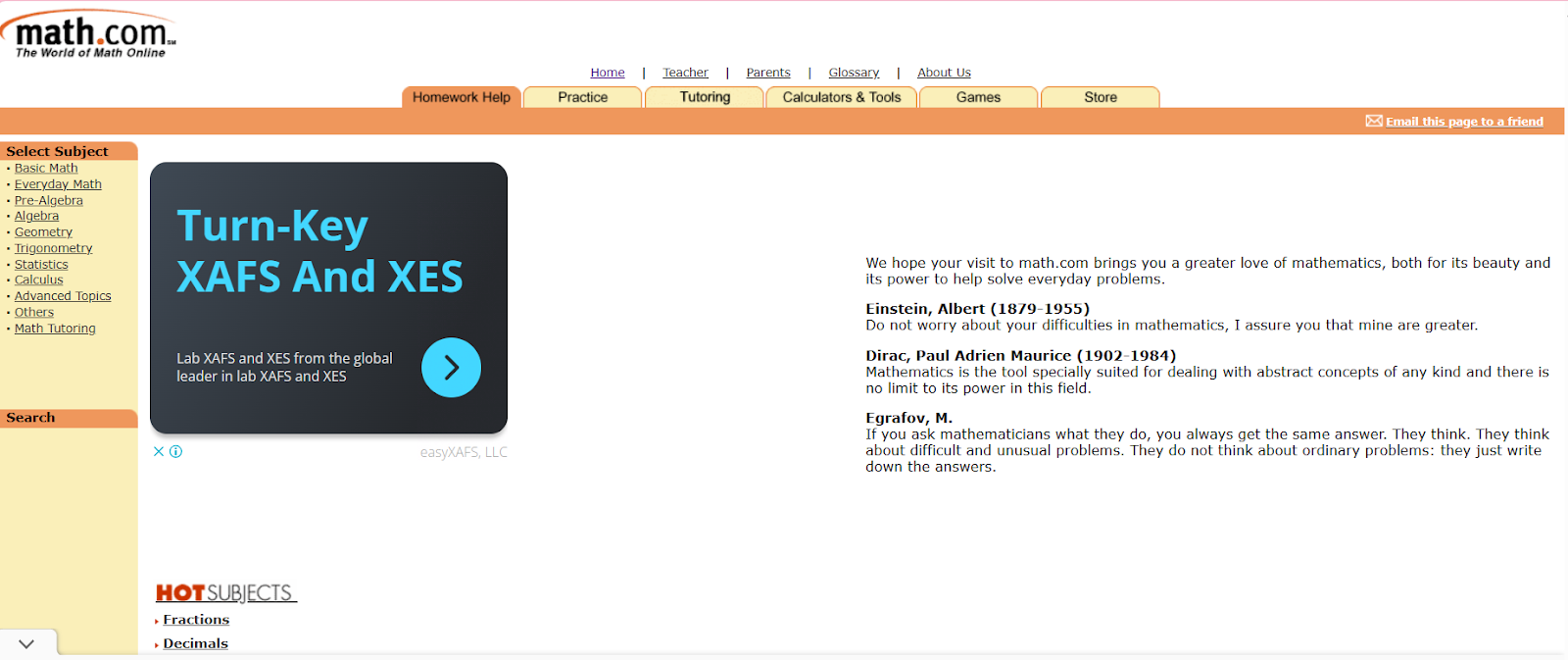1568x660 pixels.
Task: Open the Tutoring tab
Action: pos(705,97)
